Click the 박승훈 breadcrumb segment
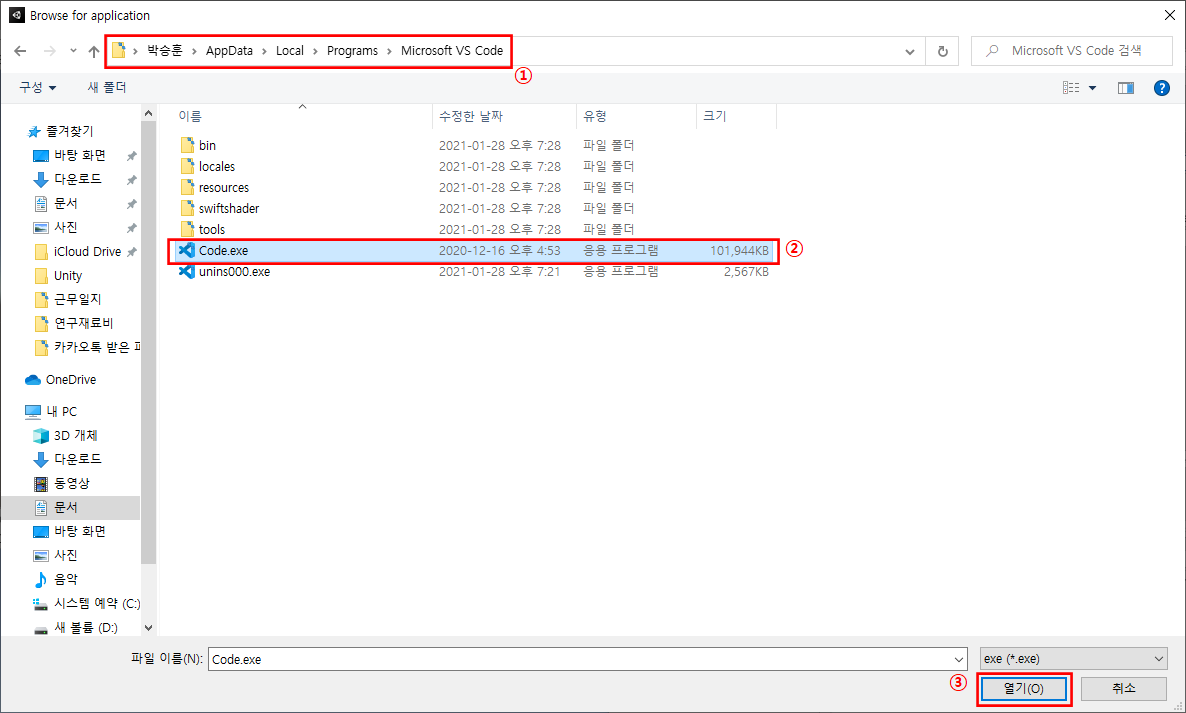Viewport: 1186px width, 713px height. (164, 51)
